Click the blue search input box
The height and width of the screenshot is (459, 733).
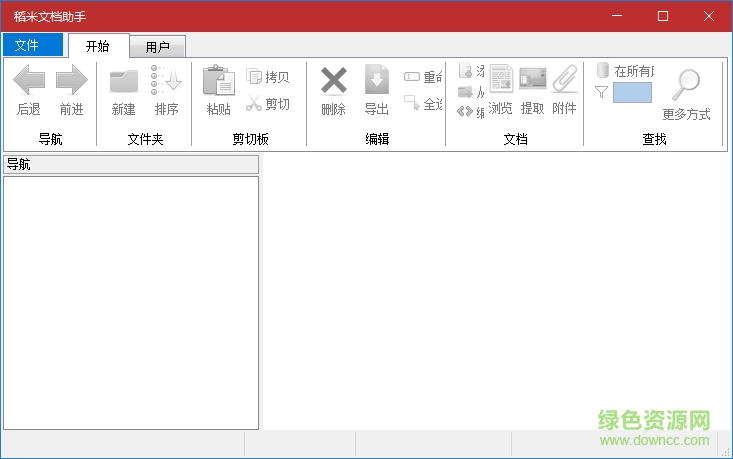632,93
